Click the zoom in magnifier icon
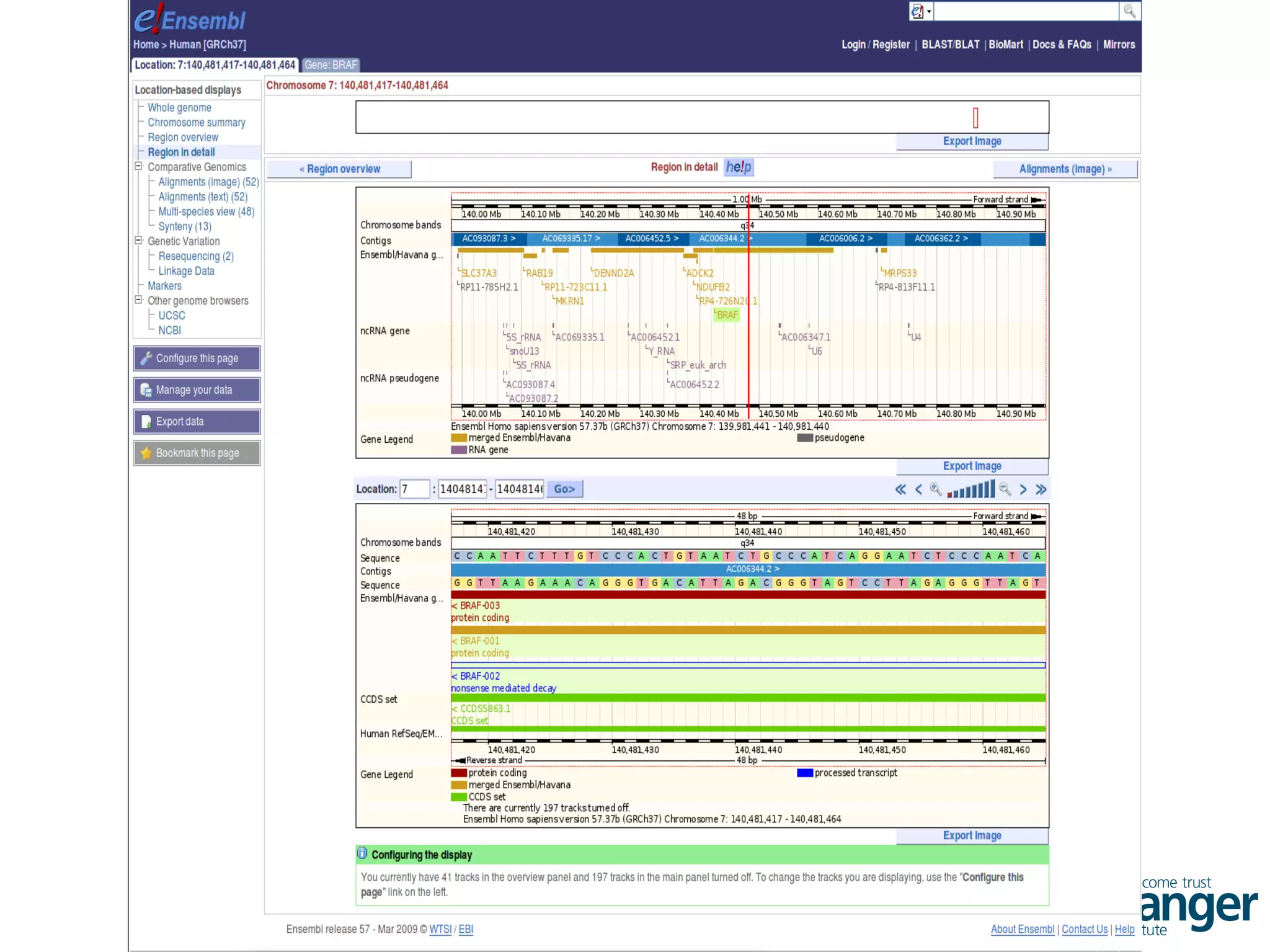 936,489
